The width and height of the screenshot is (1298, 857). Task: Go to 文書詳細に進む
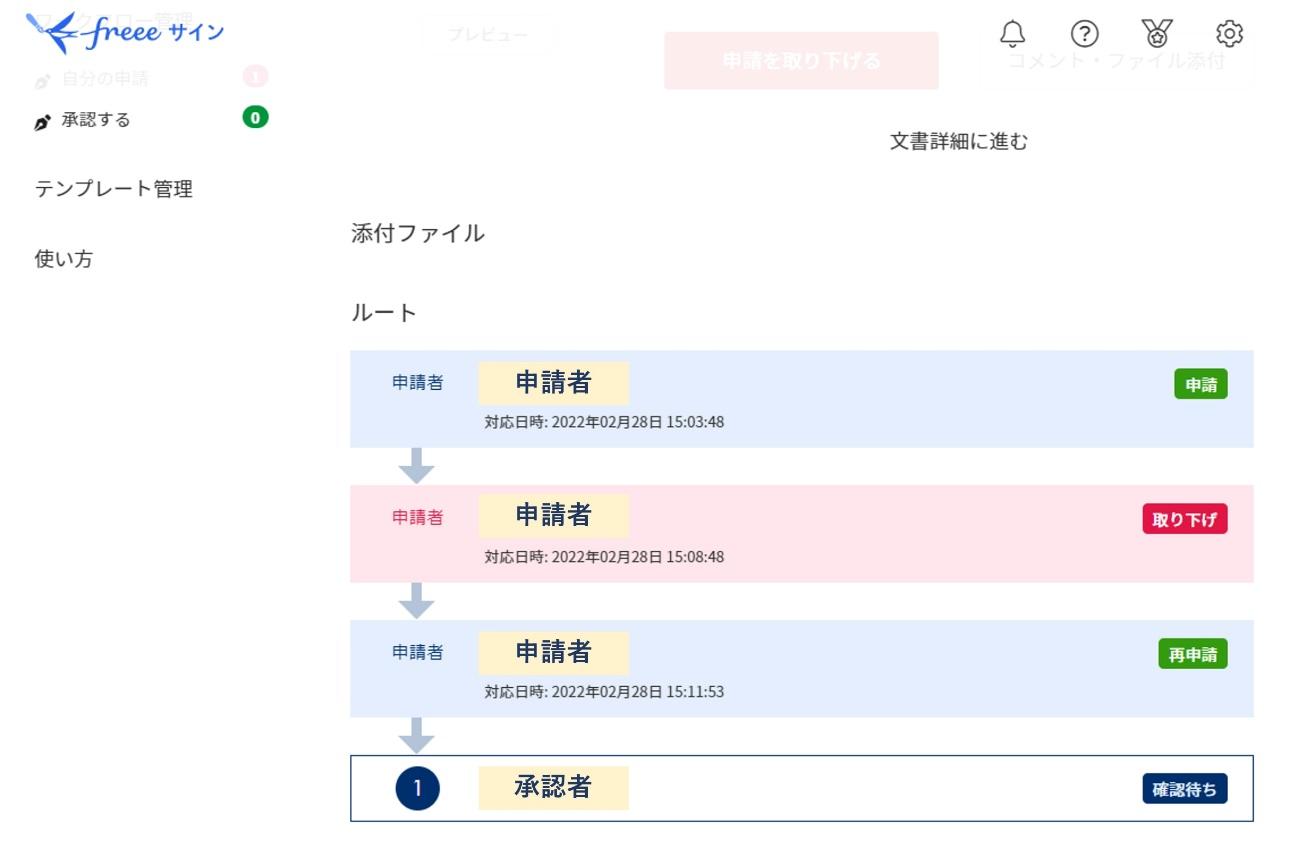(x=959, y=142)
